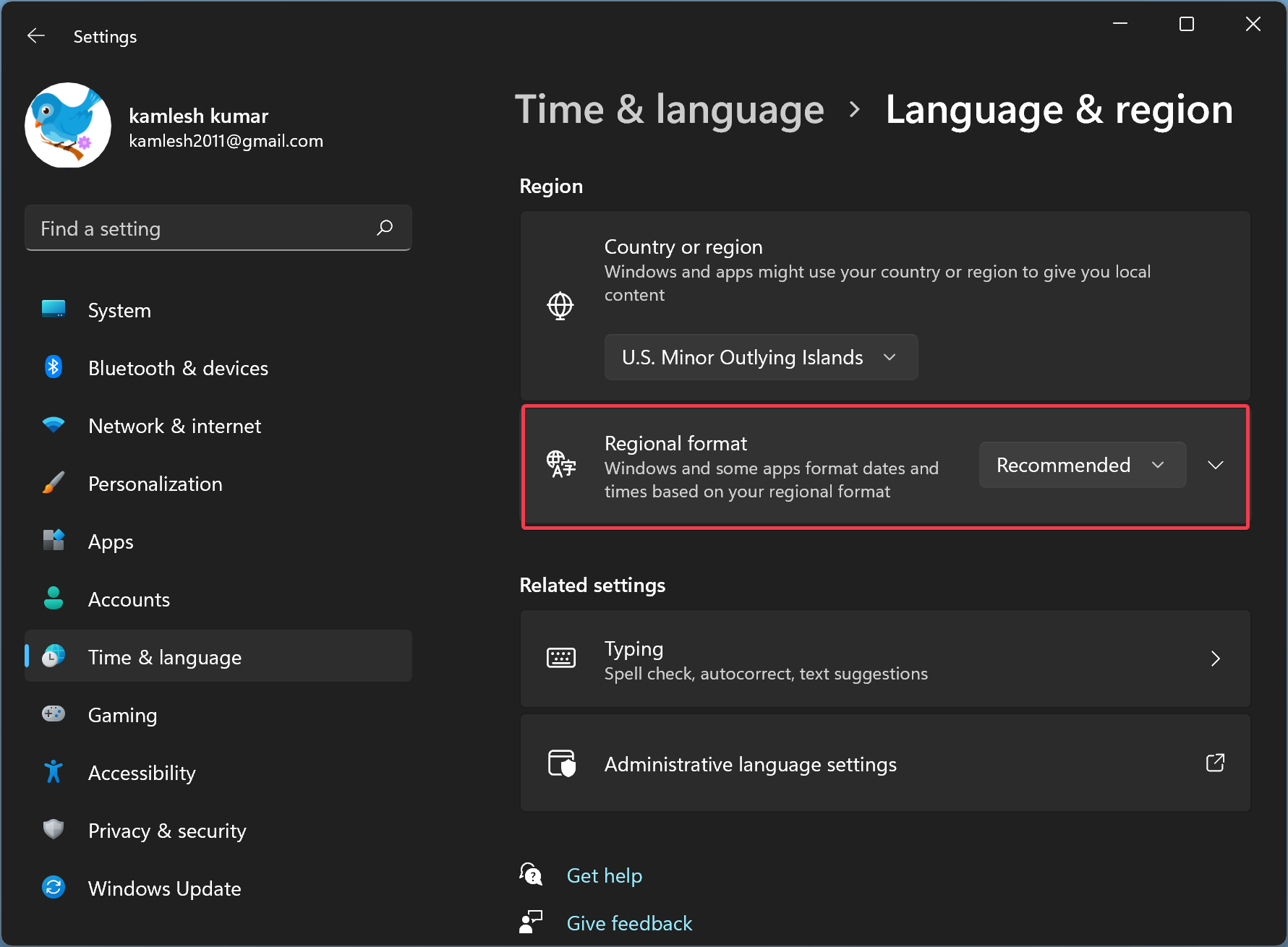
Task: Open the Gaming text label
Action: [x=122, y=716]
